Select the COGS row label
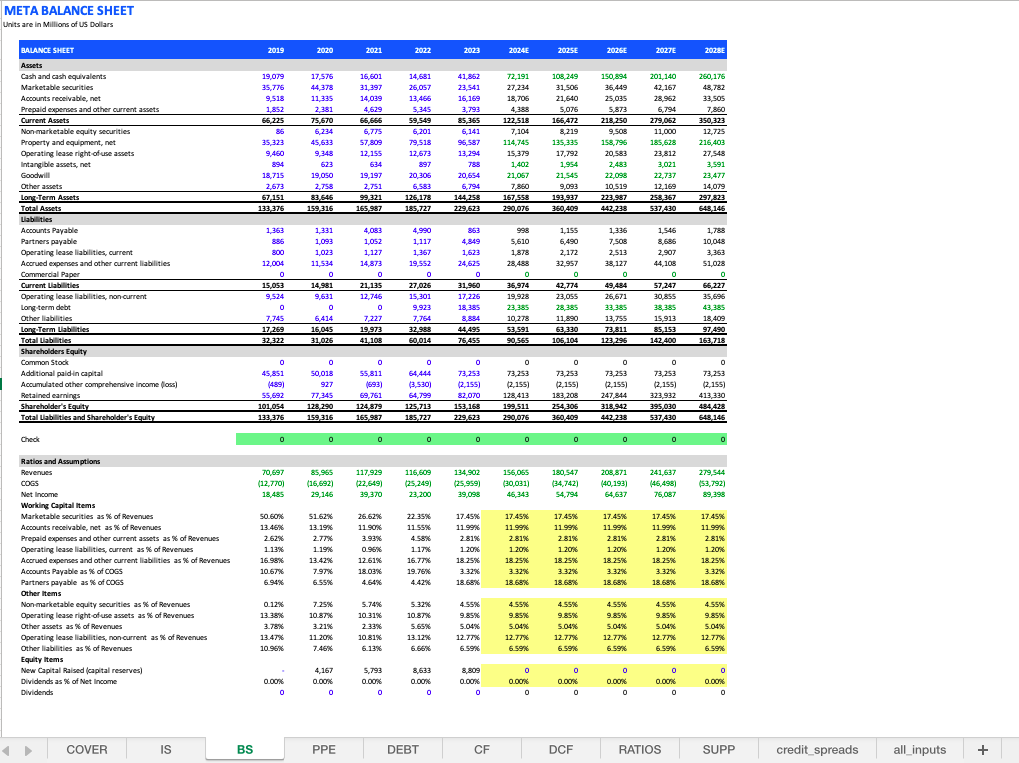 [30, 484]
